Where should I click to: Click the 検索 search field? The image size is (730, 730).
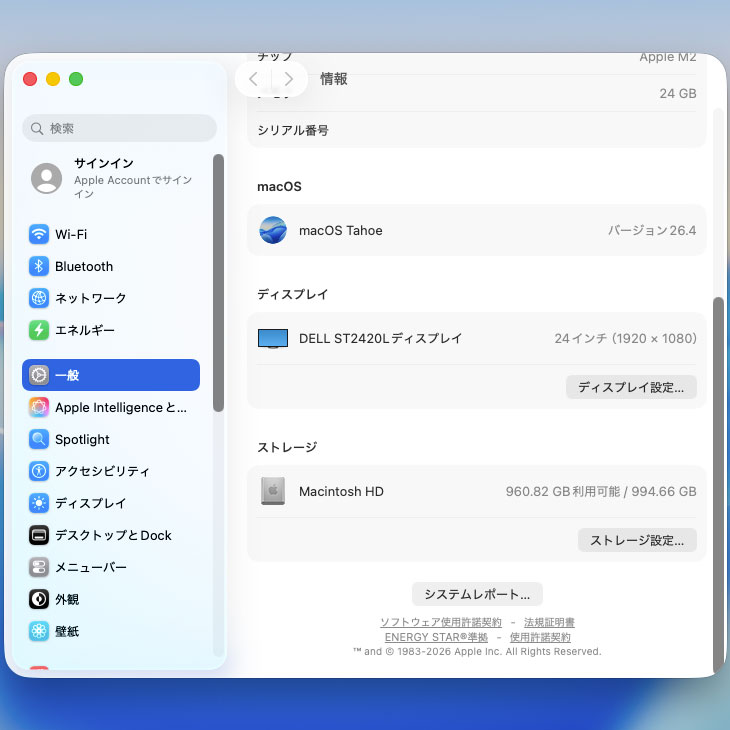click(120, 128)
